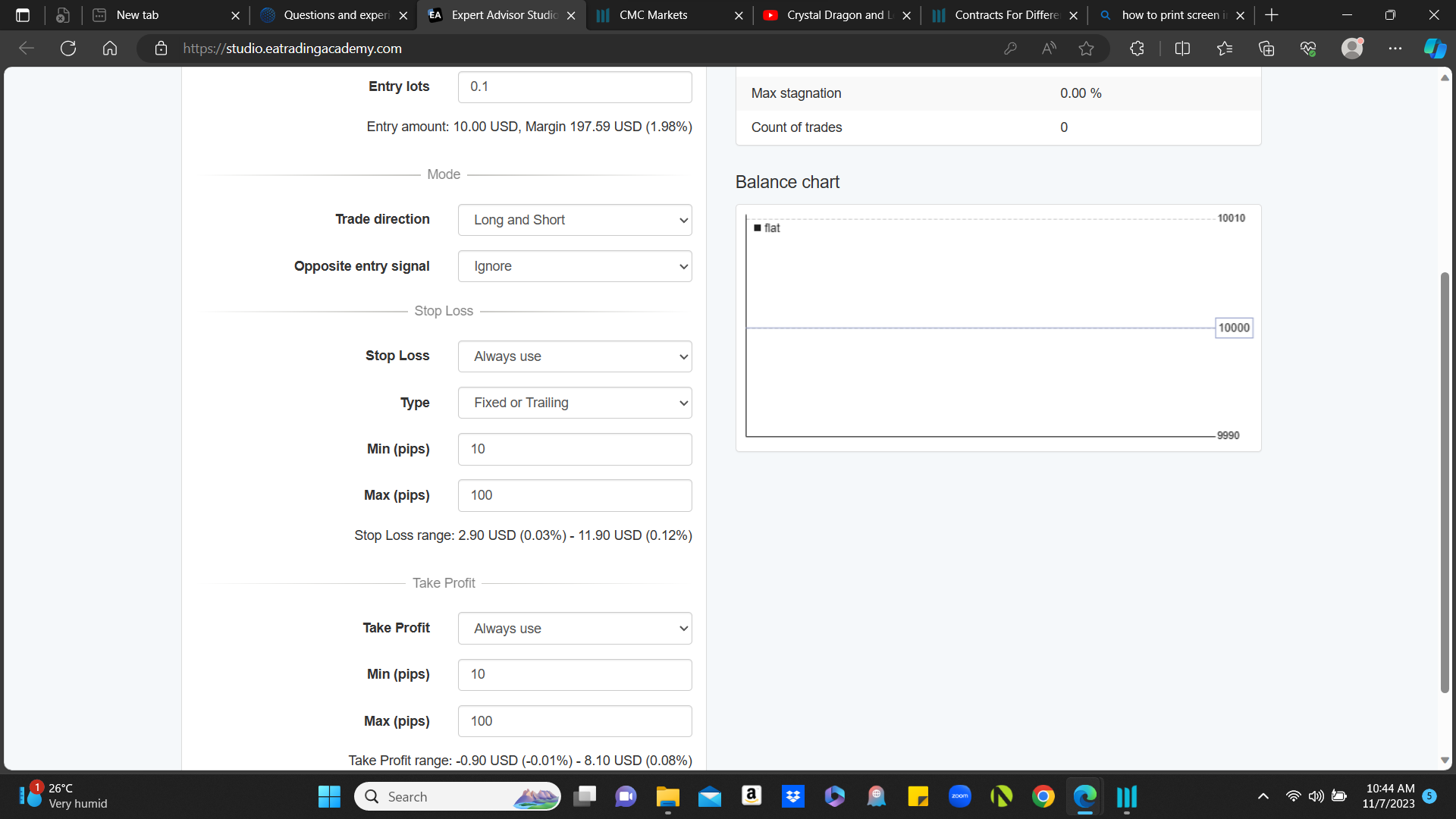Reload the page with the refresh icon
The image size is (1456, 819).
68,49
